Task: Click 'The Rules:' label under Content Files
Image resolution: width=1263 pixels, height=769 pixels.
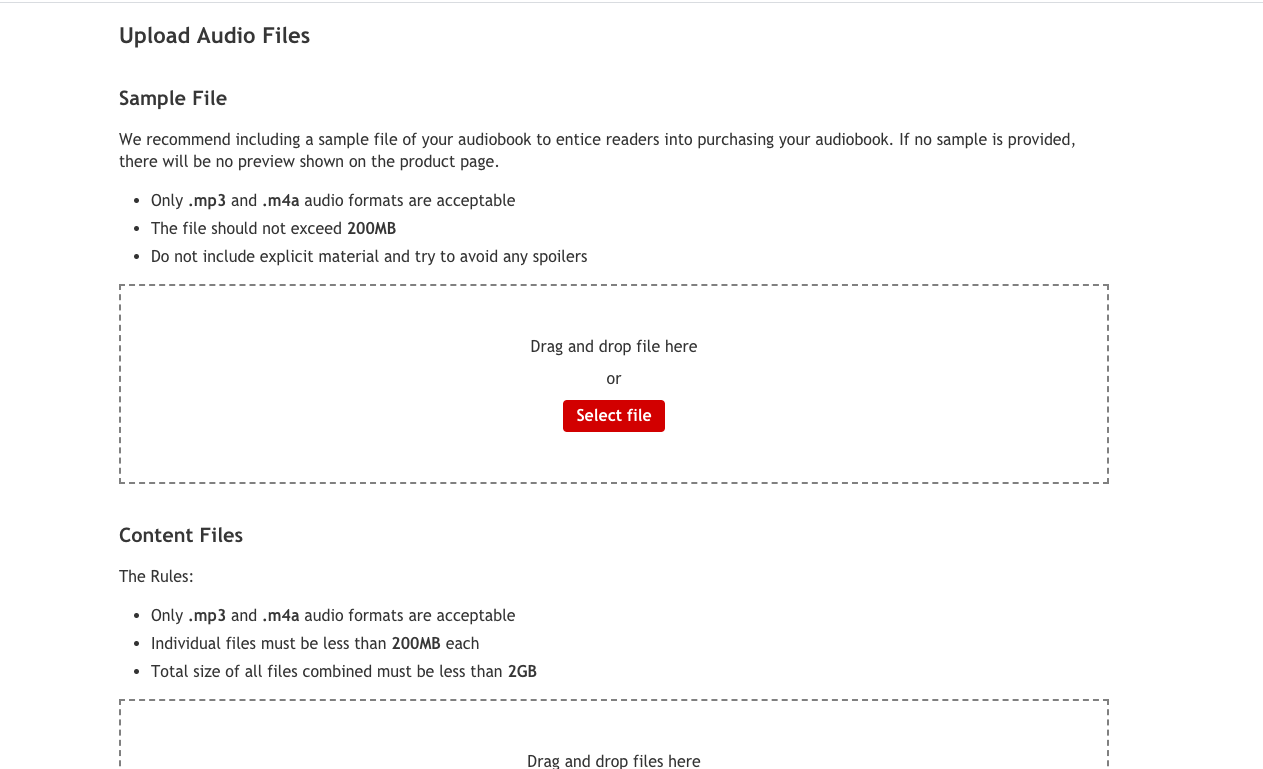Action: coord(156,577)
